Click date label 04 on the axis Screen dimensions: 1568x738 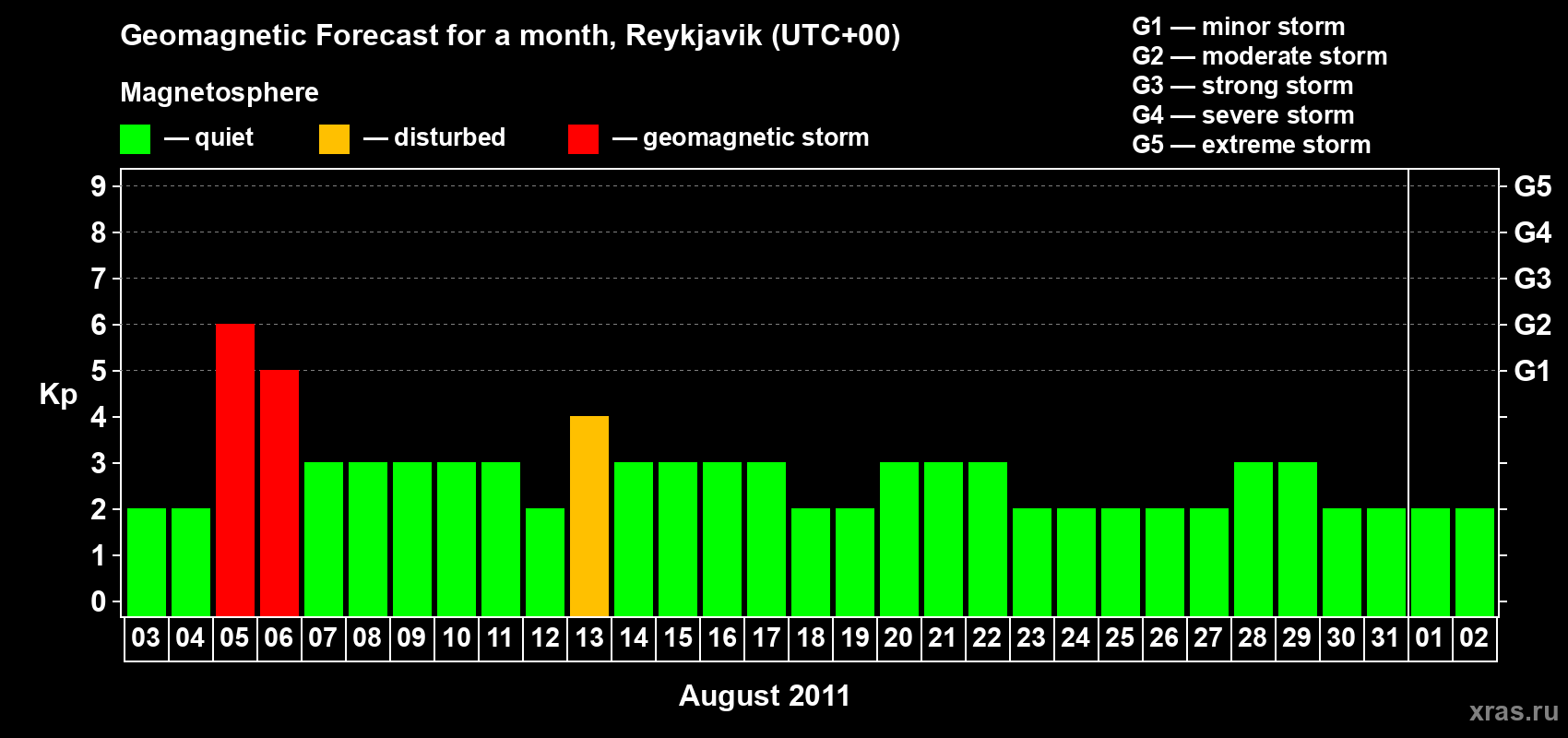pyautogui.click(x=190, y=637)
